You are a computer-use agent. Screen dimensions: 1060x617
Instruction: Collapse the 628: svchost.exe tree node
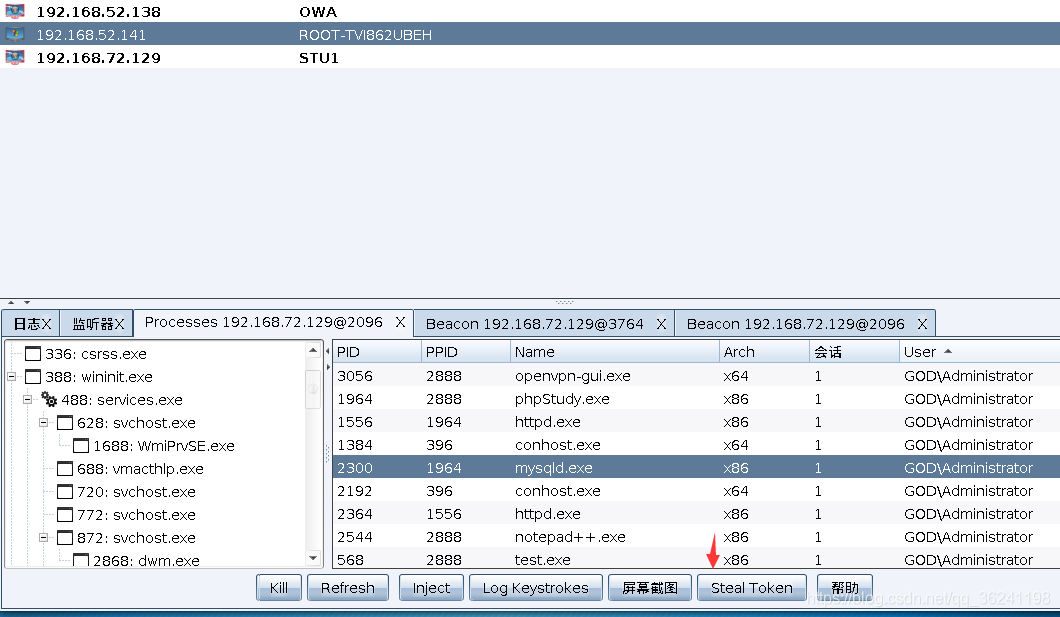(x=43, y=422)
